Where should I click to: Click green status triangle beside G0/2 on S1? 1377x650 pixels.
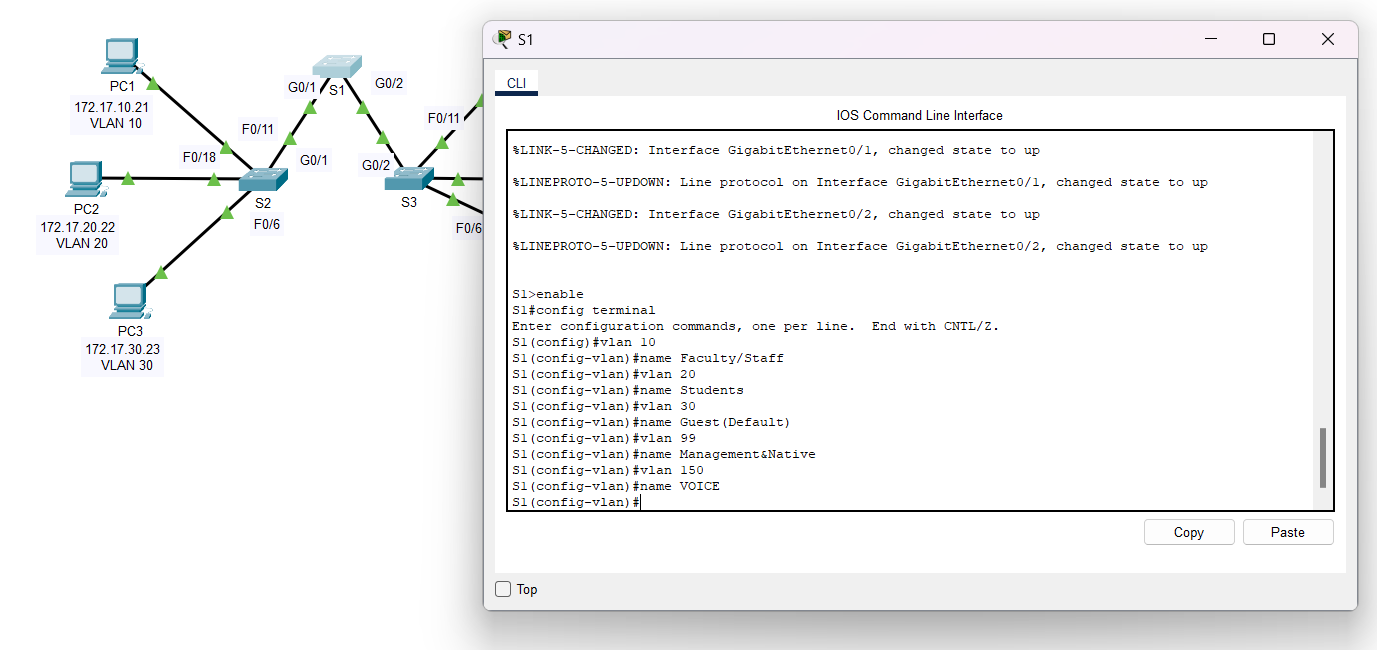pos(361,108)
